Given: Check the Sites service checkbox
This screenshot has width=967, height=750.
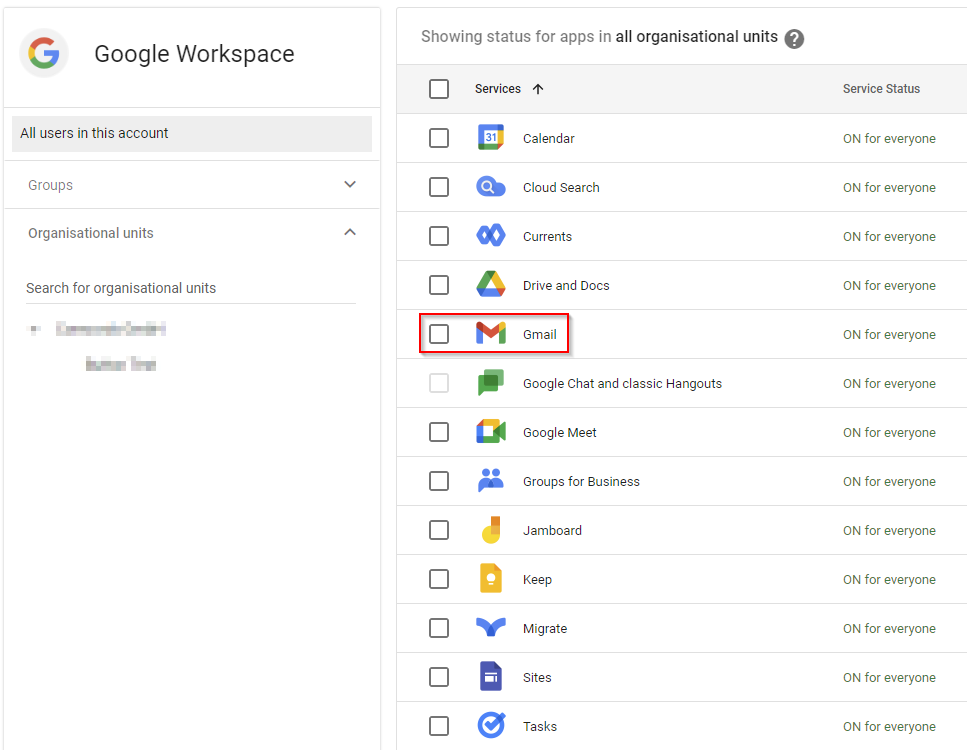Looking at the screenshot, I should point(439,677).
